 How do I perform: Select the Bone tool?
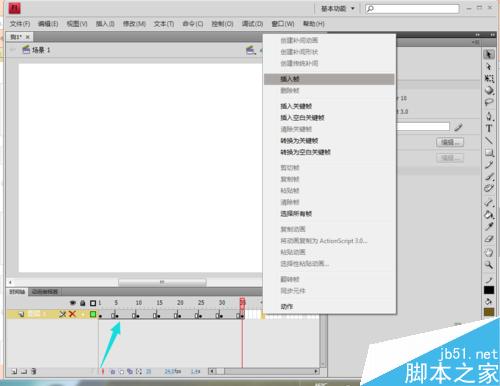pyautogui.click(x=489, y=202)
